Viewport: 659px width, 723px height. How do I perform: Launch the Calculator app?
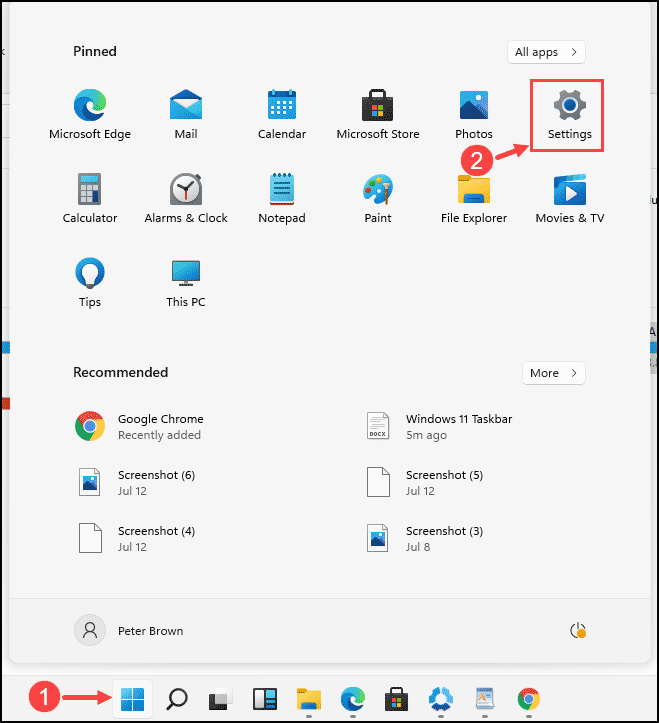pyautogui.click(x=90, y=198)
